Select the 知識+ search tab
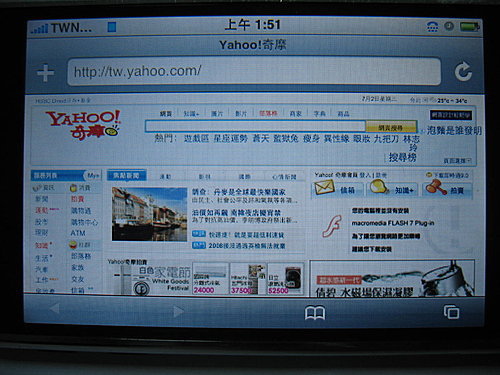The width and height of the screenshot is (500, 375). (191, 114)
